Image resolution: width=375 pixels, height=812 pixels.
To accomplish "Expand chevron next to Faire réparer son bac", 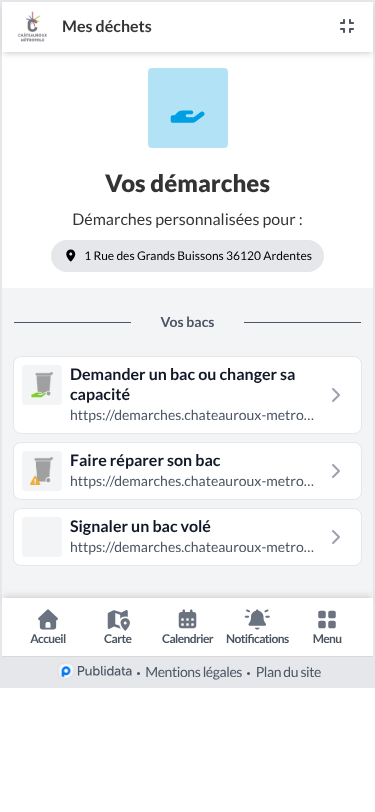I will pos(336,471).
